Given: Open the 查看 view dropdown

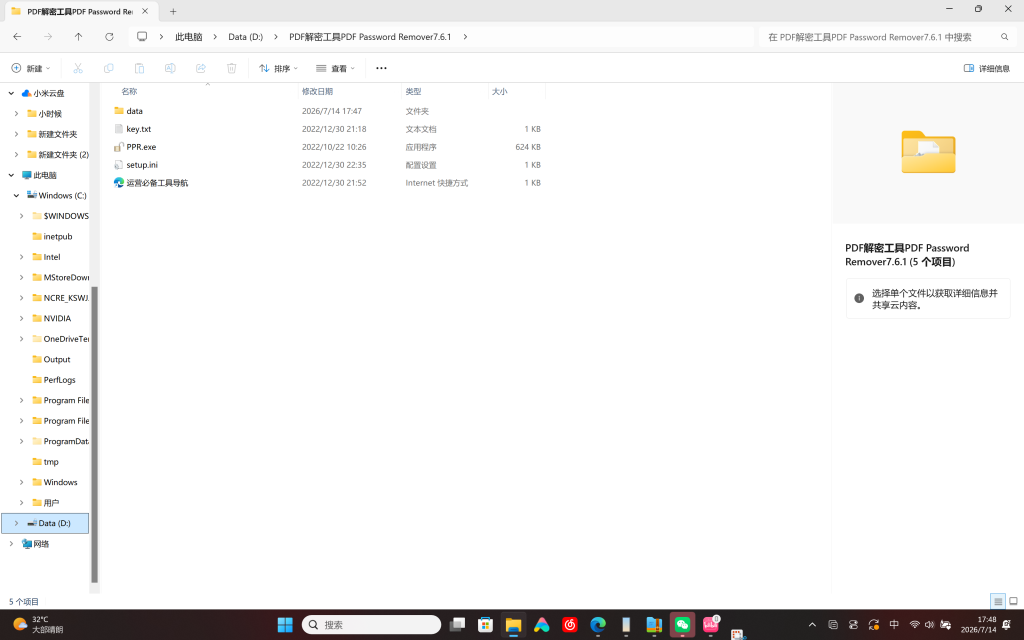Looking at the screenshot, I should 336,68.
